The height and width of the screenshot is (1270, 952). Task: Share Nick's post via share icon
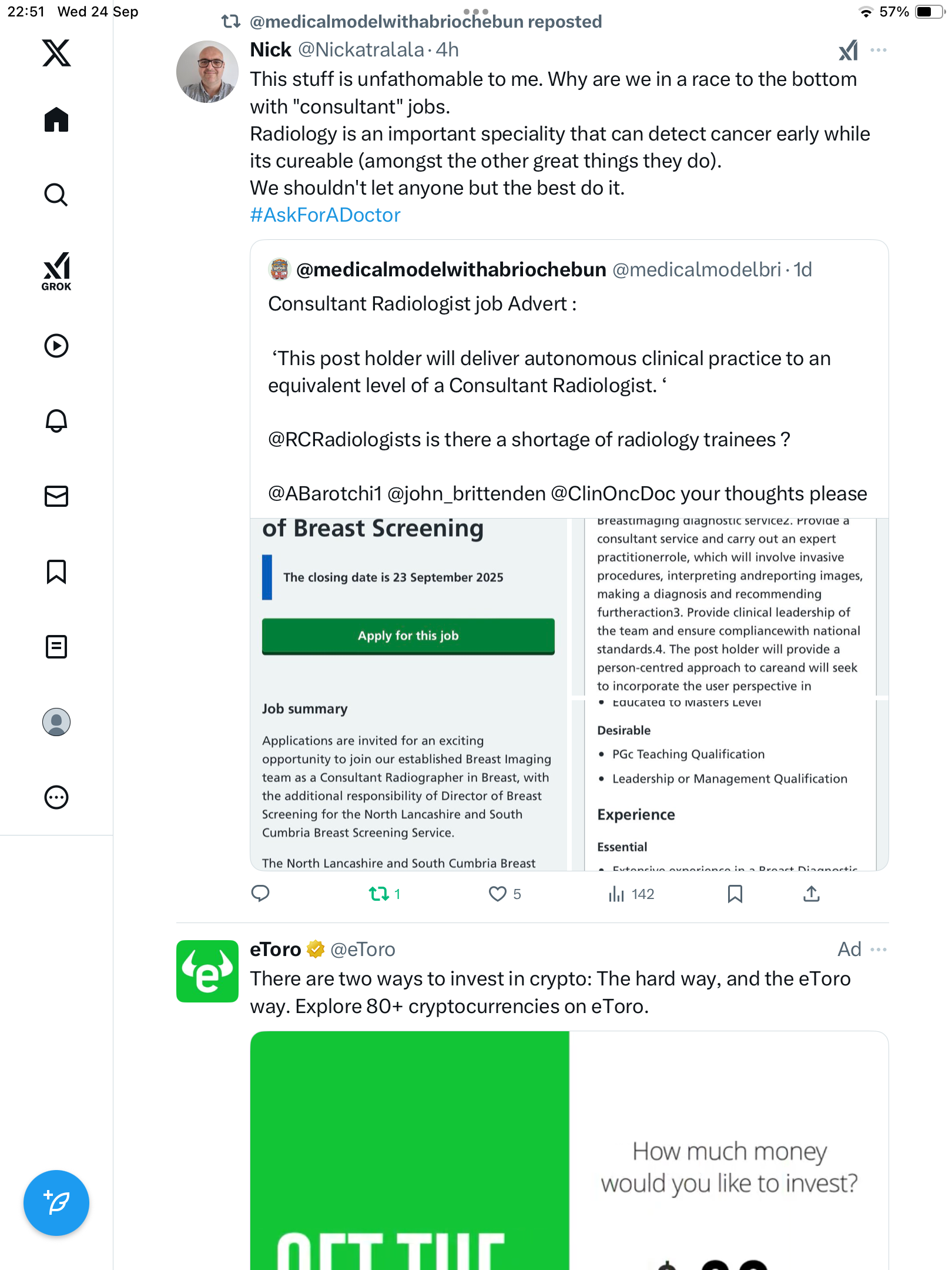click(x=811, y=894)
